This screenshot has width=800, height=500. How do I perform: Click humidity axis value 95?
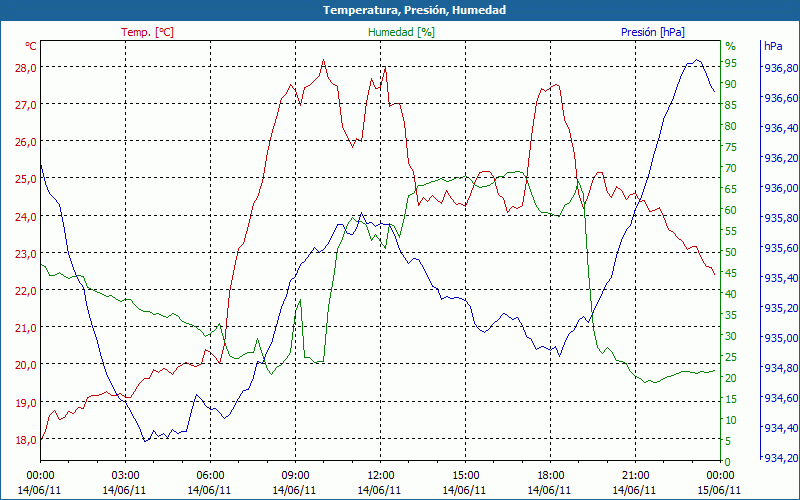coord(731,63)
